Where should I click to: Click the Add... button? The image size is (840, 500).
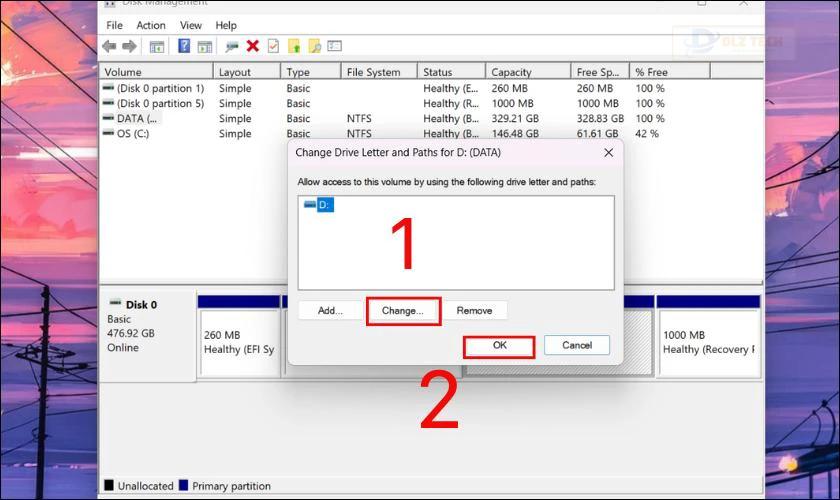[x=330, y=310]
